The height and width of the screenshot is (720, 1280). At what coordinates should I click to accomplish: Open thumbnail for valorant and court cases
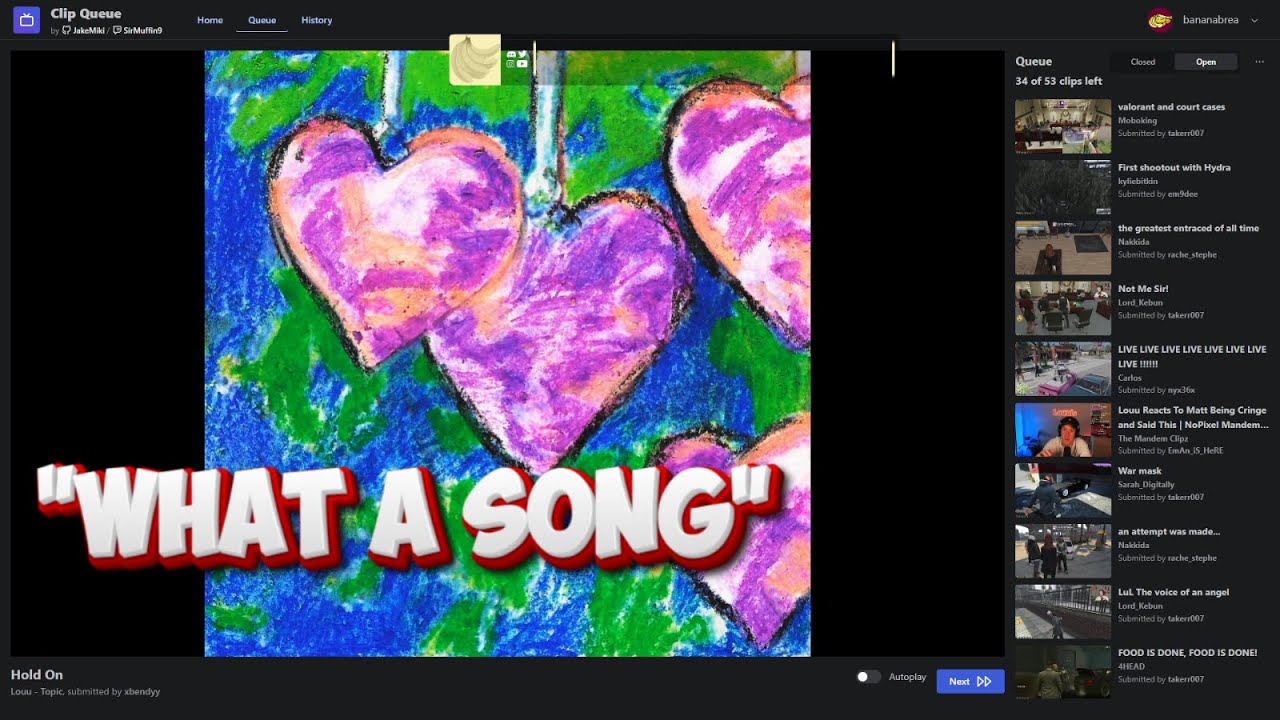[x=1063, y=126]
